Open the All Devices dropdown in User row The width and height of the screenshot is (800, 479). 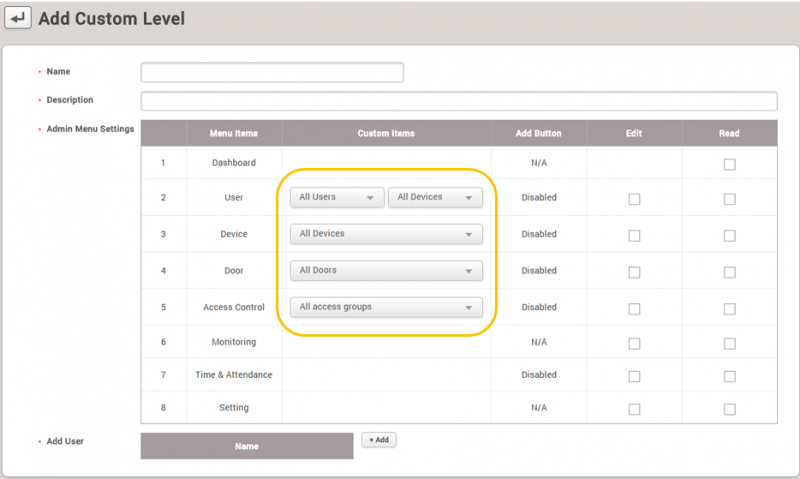tap(435, 198)
